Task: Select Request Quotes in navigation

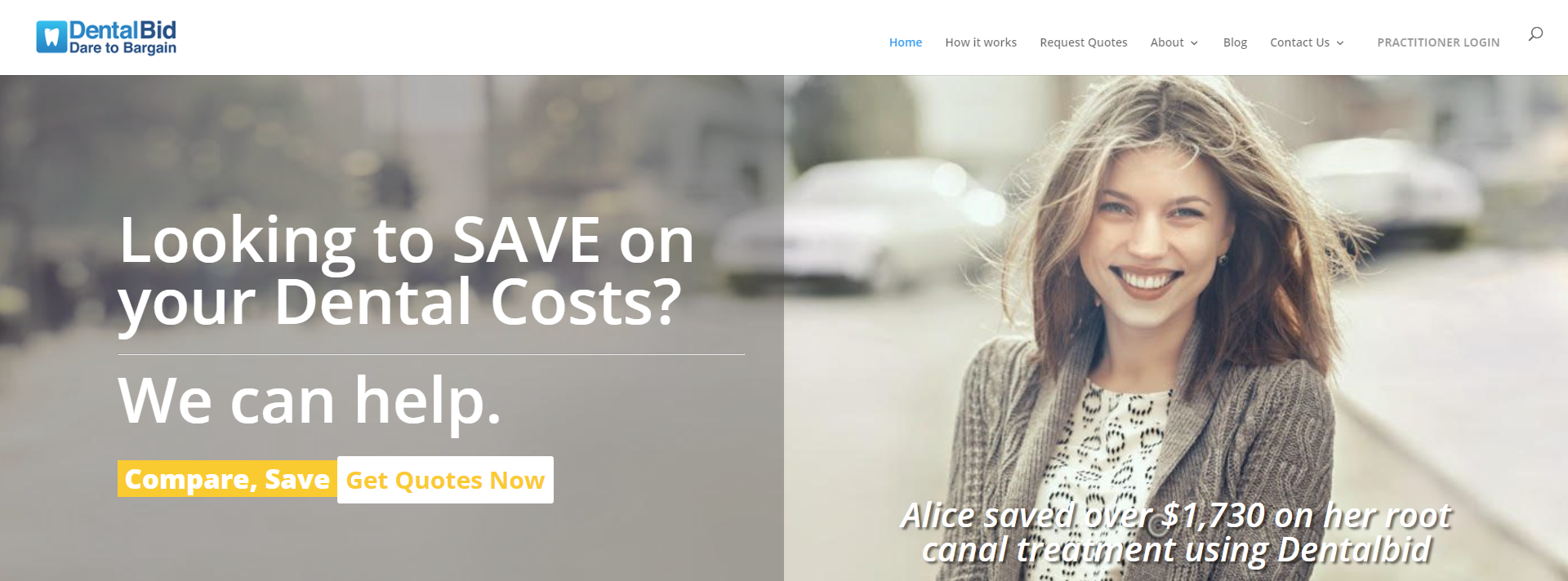Action: click(x=1083, y=42)
